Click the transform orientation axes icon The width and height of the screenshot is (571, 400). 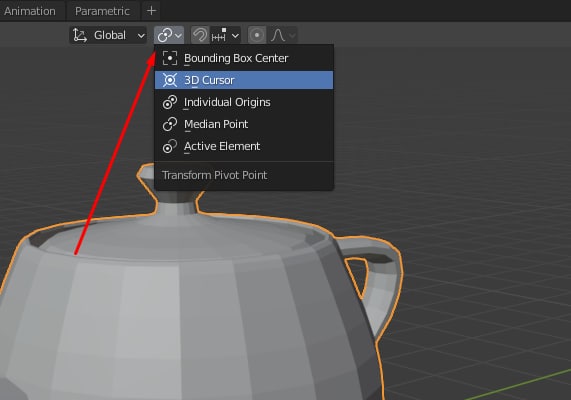(x=80, y=35)
